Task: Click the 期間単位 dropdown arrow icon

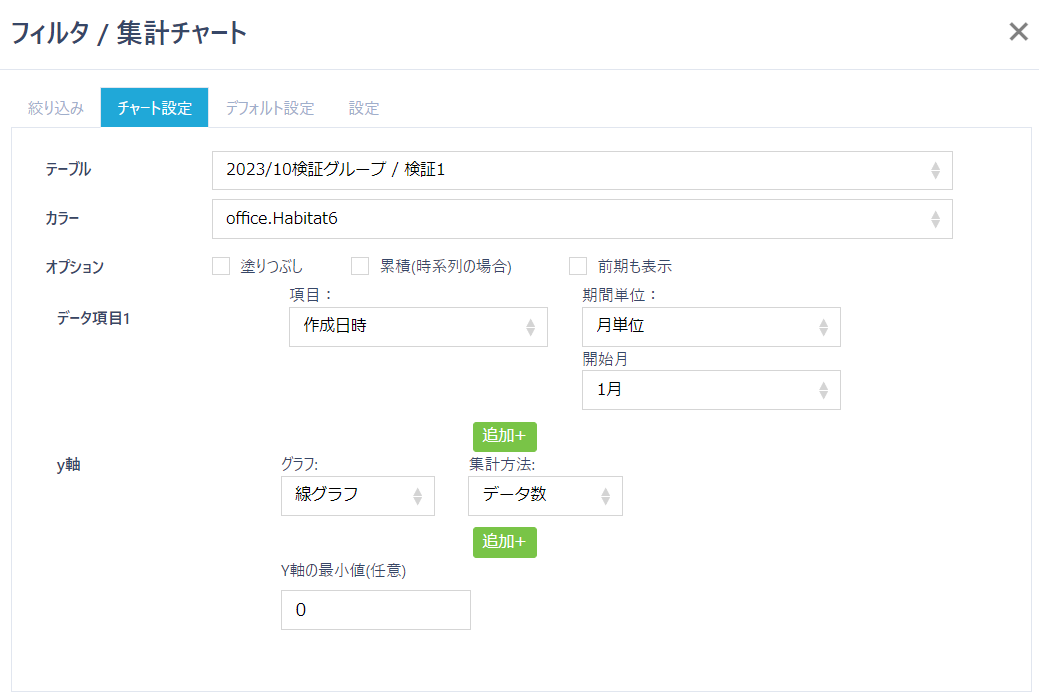Action: 825,326
